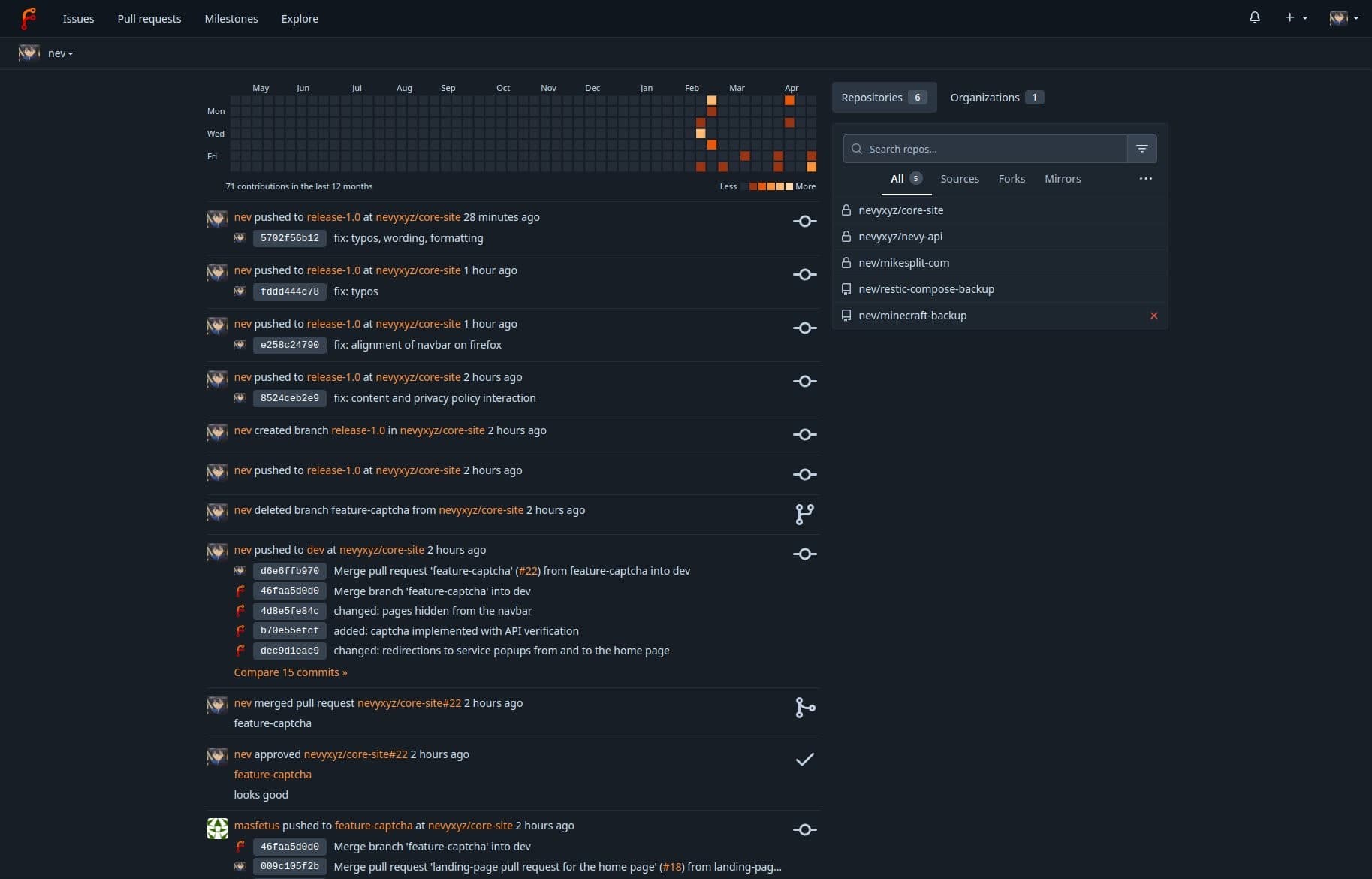The height and width of the screenshot is (879, 1372).
Task: Open commit 5702f56b12 hash link
Action: tap(289, 238)
